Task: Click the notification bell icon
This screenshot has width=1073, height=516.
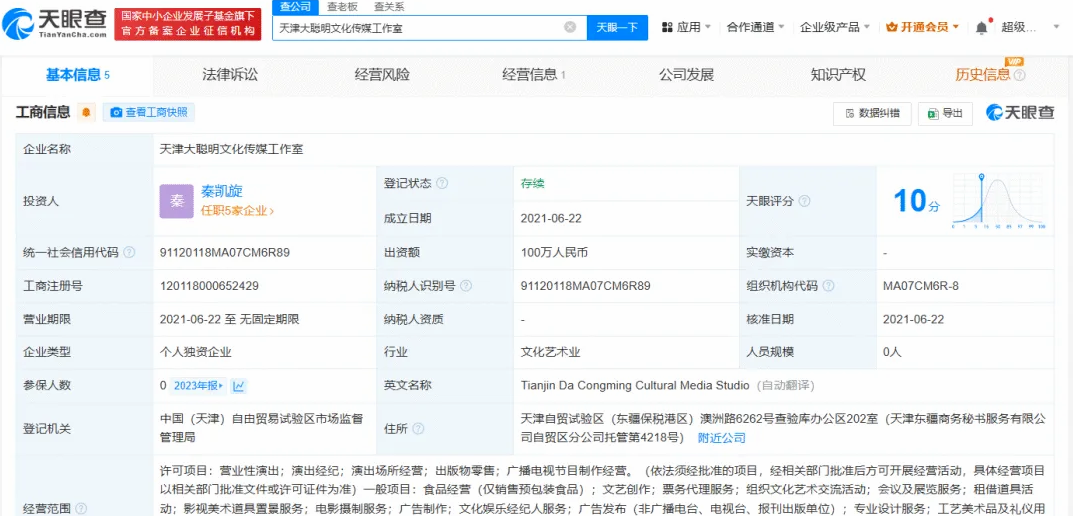Action: point(981,27)
